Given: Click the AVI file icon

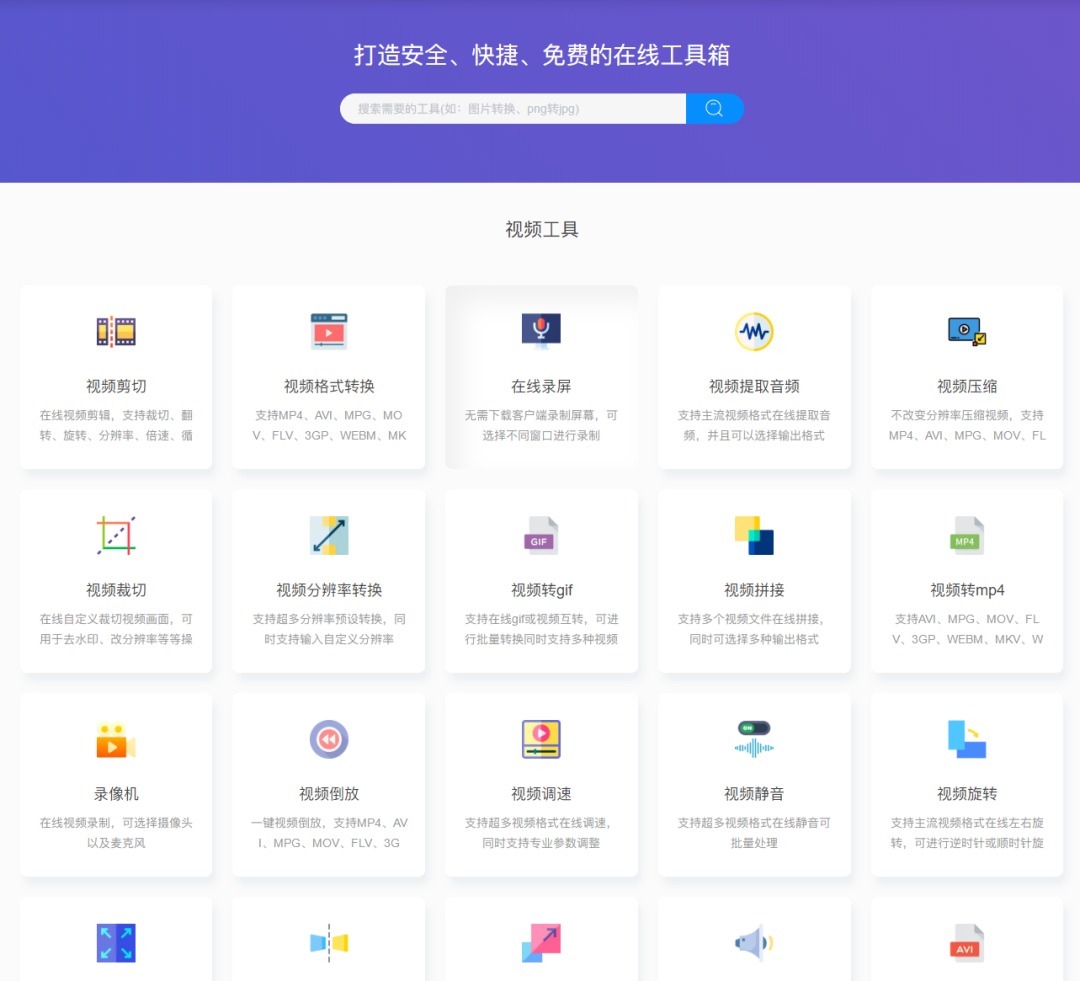Looking at the screenshot, I should (966, 943).
